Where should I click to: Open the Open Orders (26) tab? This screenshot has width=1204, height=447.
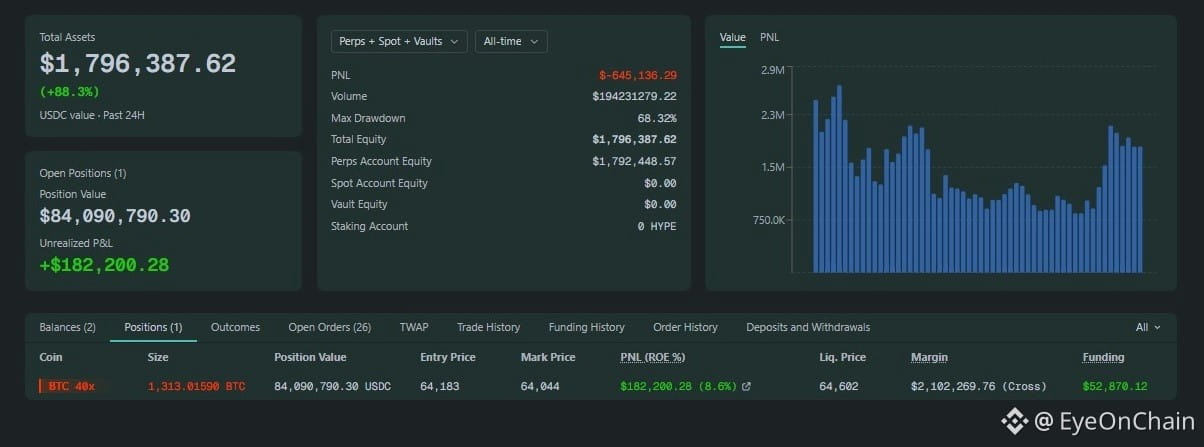[x=329, y=327]
